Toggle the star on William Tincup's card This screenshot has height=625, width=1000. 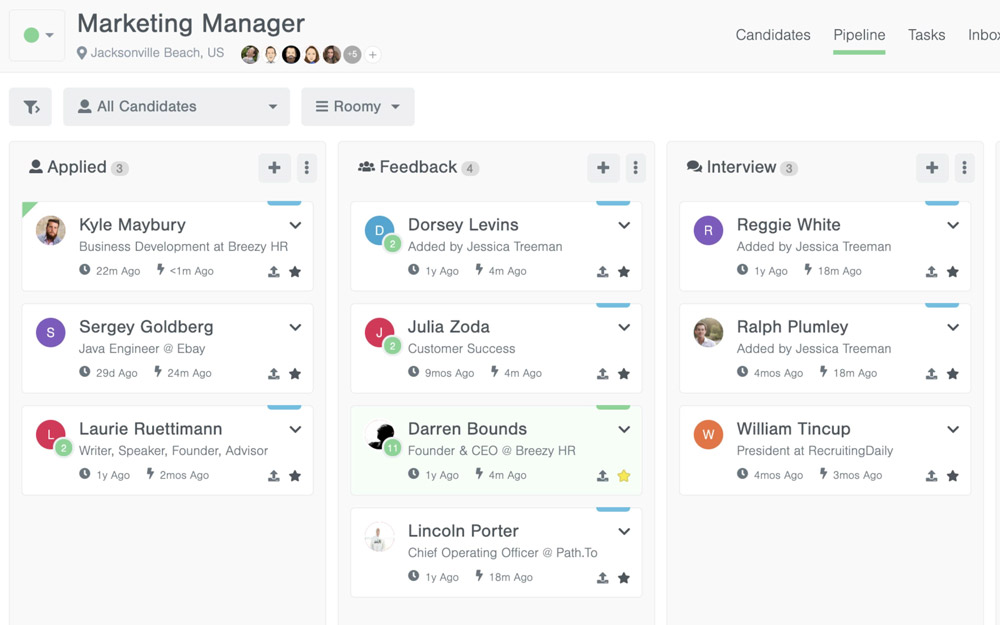click(953, 476)
